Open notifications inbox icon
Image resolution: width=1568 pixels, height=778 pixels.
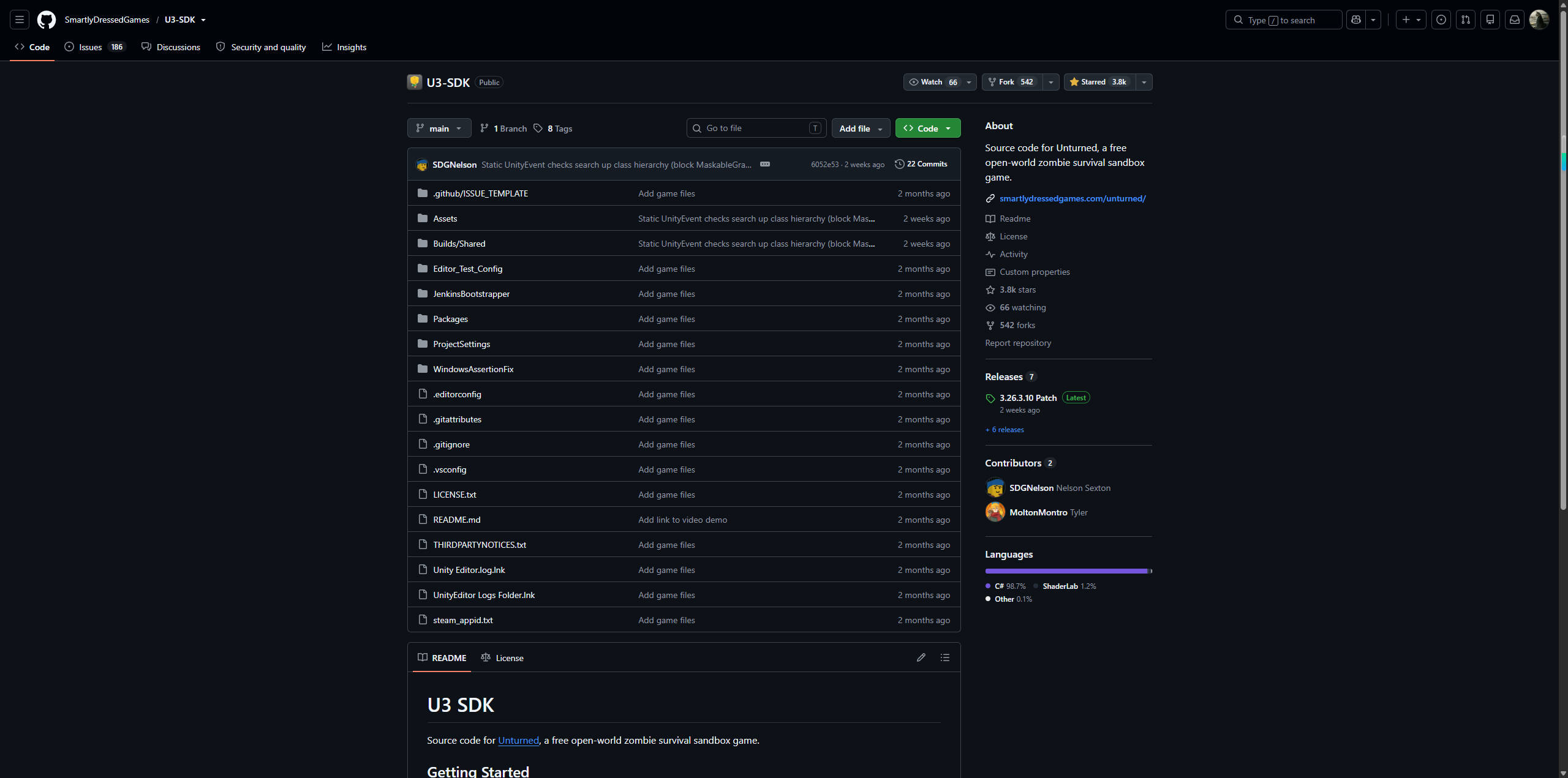[x=1515, y=20]
